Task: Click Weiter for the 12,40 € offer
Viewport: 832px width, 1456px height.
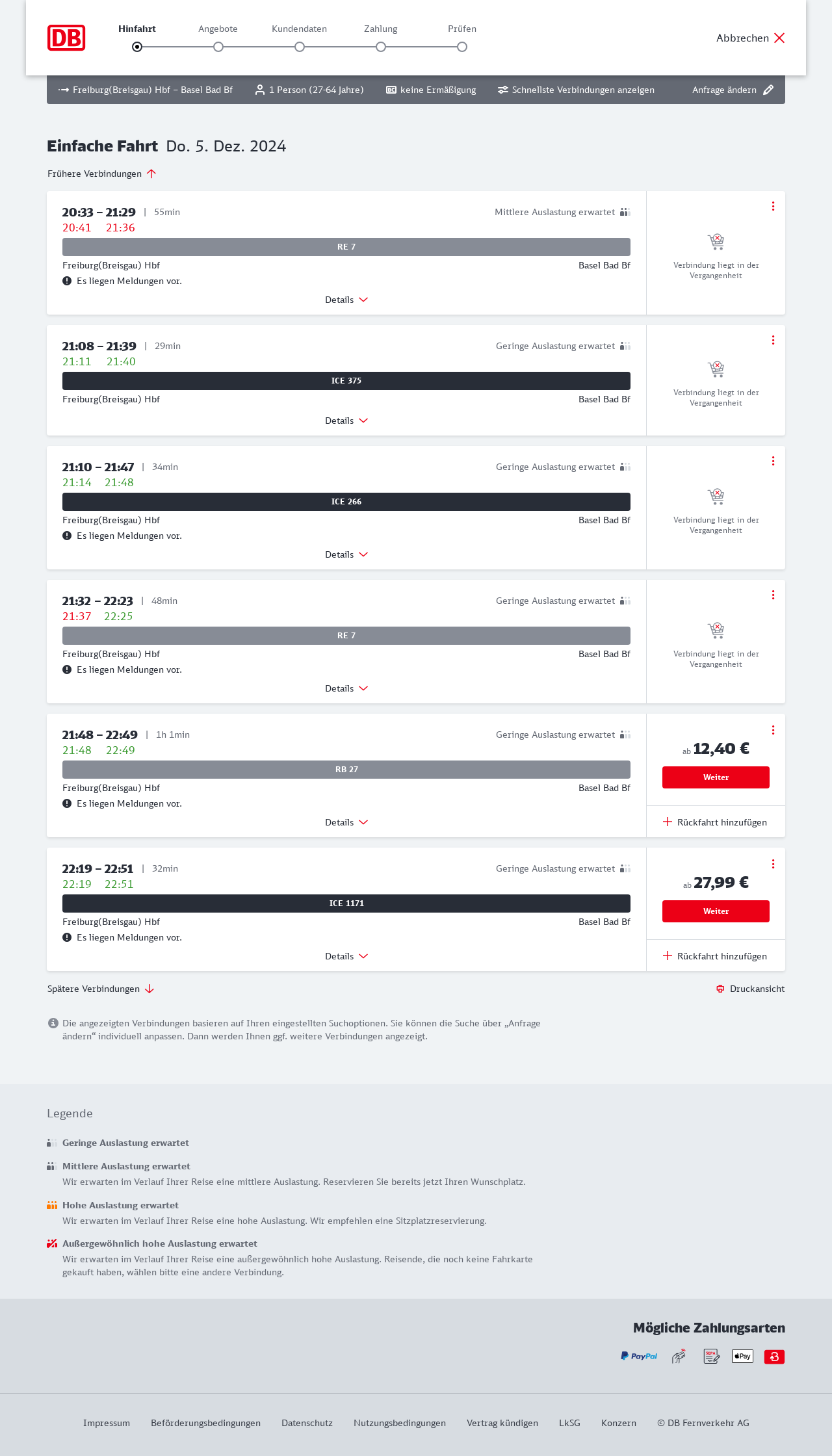Action: pyautogui.click(x=716, y=777)
